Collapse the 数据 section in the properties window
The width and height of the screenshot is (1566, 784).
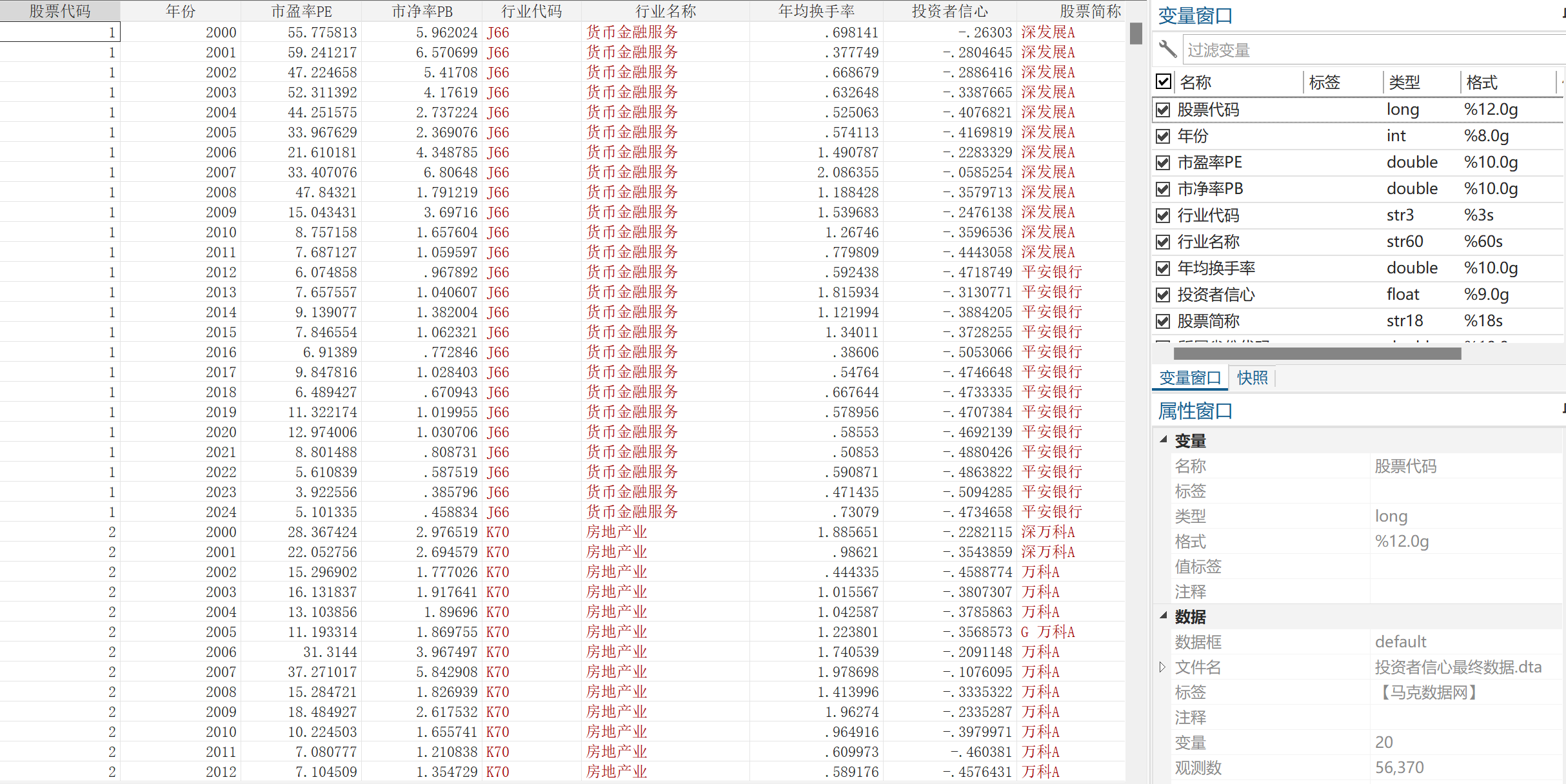point(1164,616)
